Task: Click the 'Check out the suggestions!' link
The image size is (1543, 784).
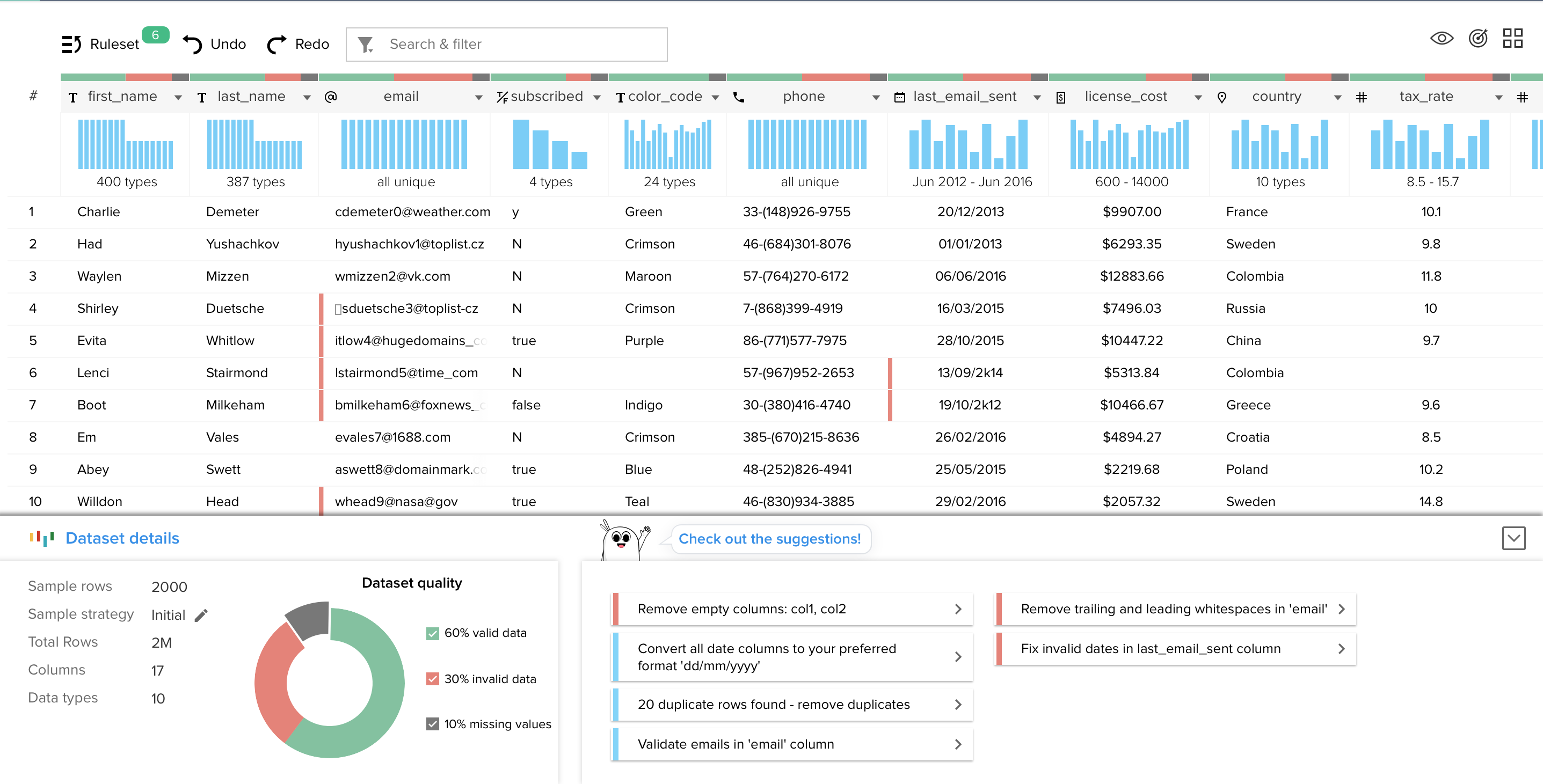Action: tap(769, 539)
